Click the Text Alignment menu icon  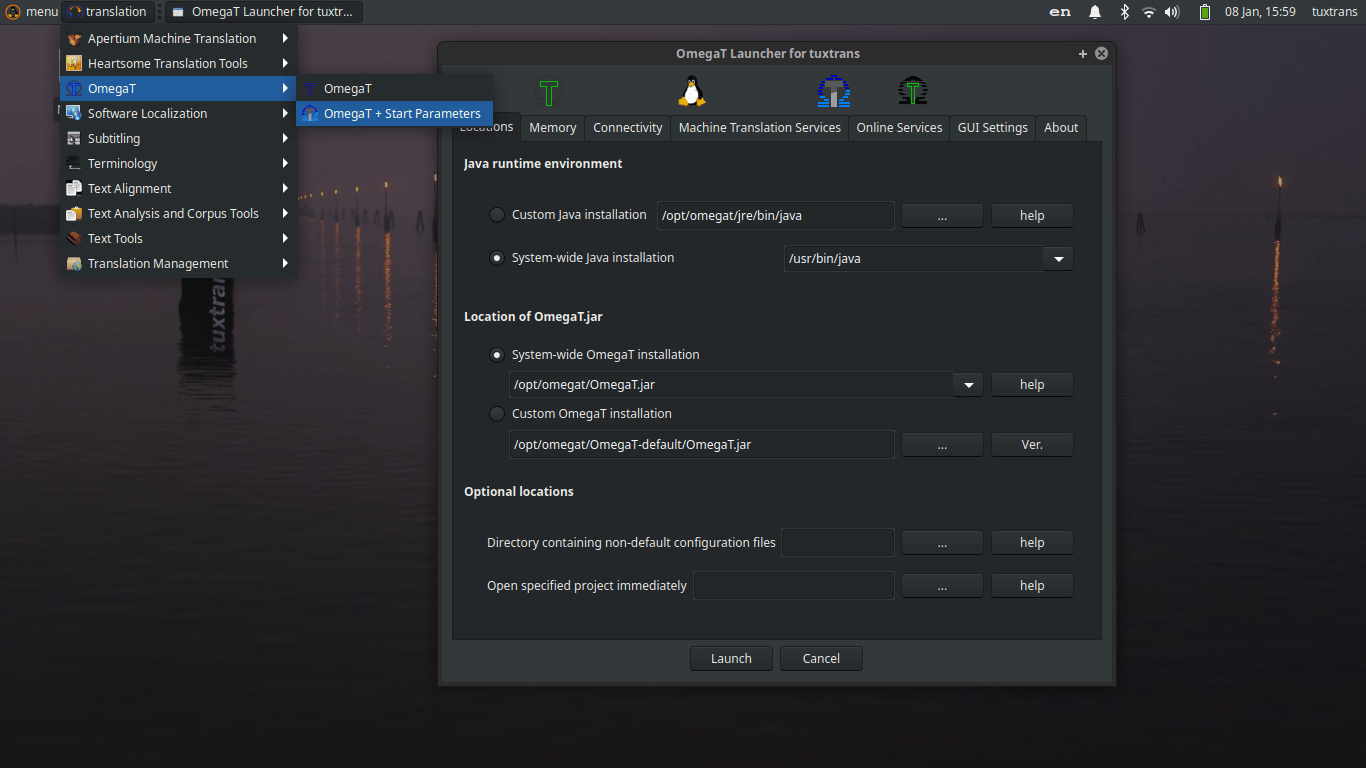[74, 189]
